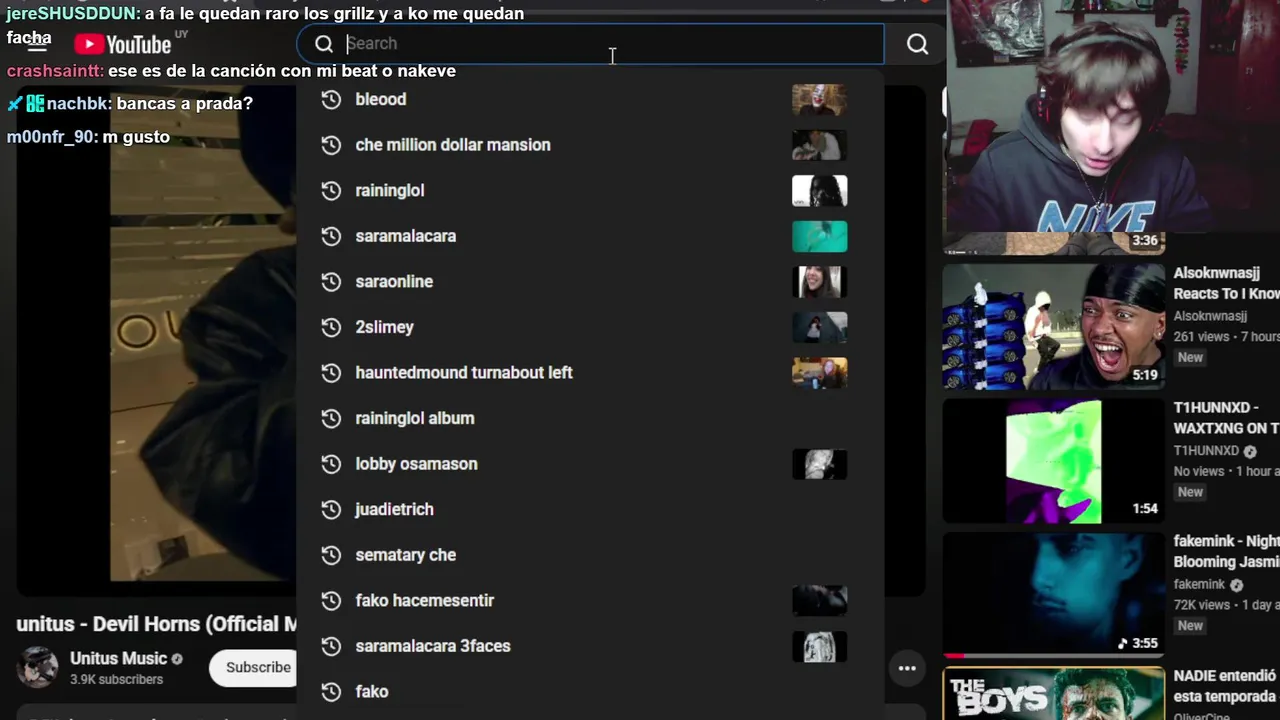Image resolution: width=1280 pixels, height=720 pixels.
Task: Open 'T1HUNNXD - WAXTXNG' video title
Action: pos(1226,418)
